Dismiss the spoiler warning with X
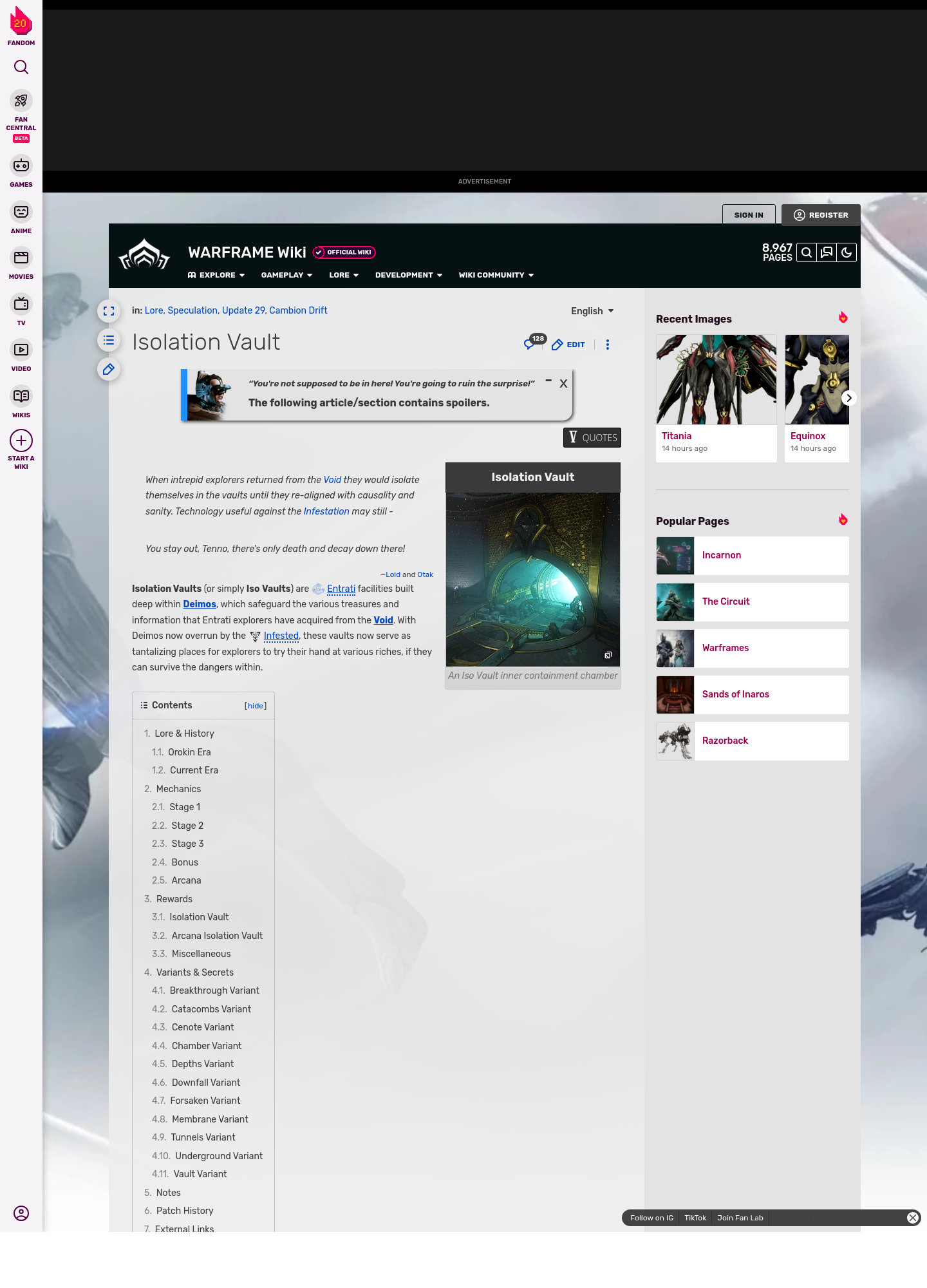The height and width of the screenshot is (1288, 927). 563,383
